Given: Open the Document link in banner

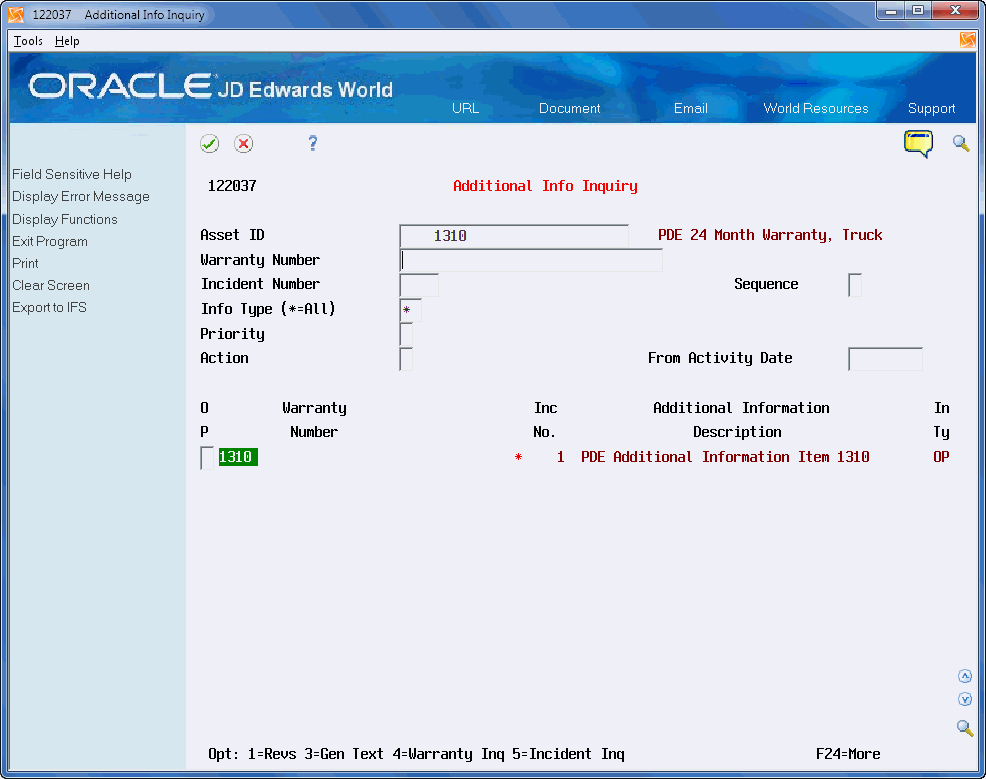Looking at the screenshot, I should tap(570, 108).
